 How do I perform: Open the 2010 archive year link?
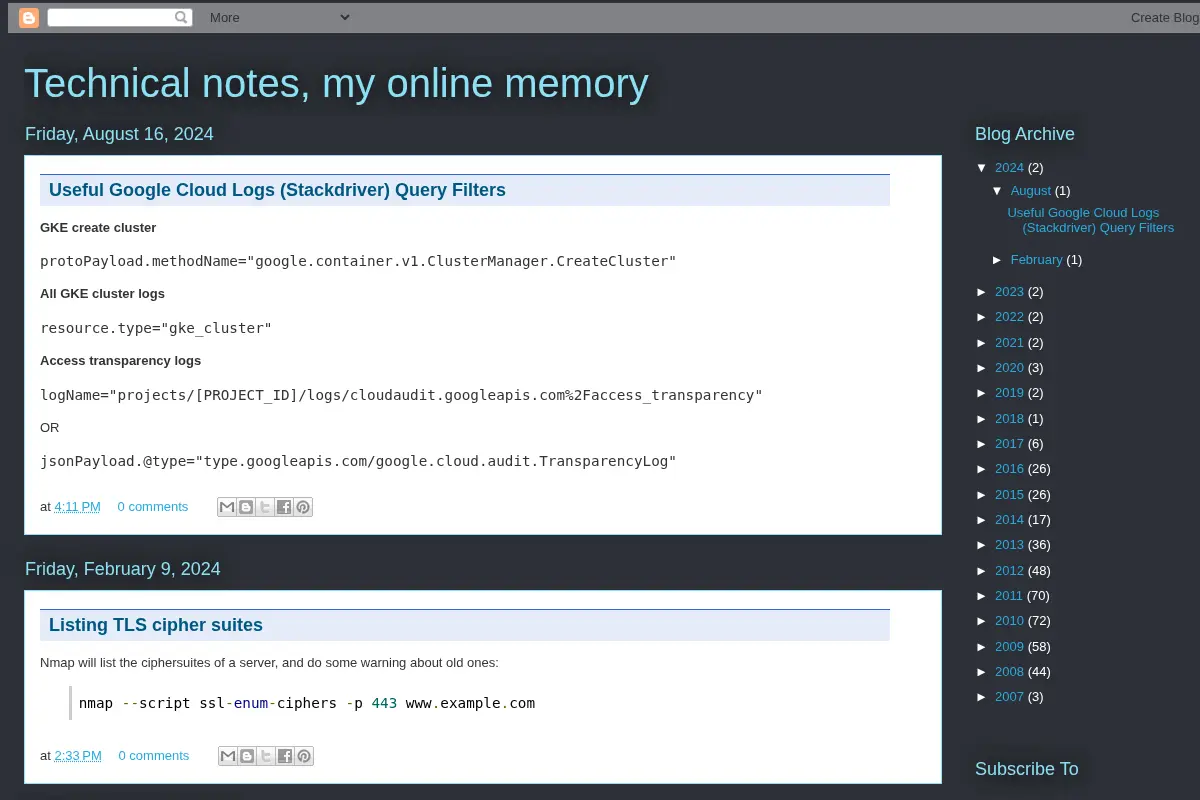coord(1009,621)
